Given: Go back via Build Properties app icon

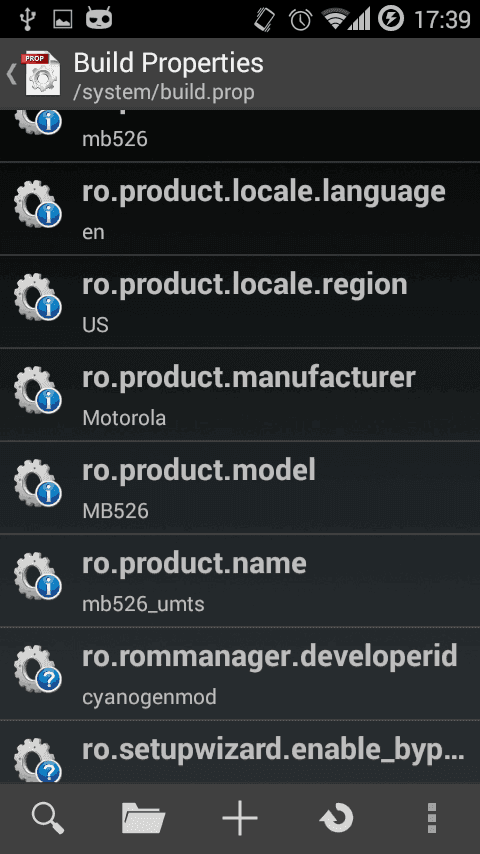Looking at the screenshot, I should click(x=41, y=74).
